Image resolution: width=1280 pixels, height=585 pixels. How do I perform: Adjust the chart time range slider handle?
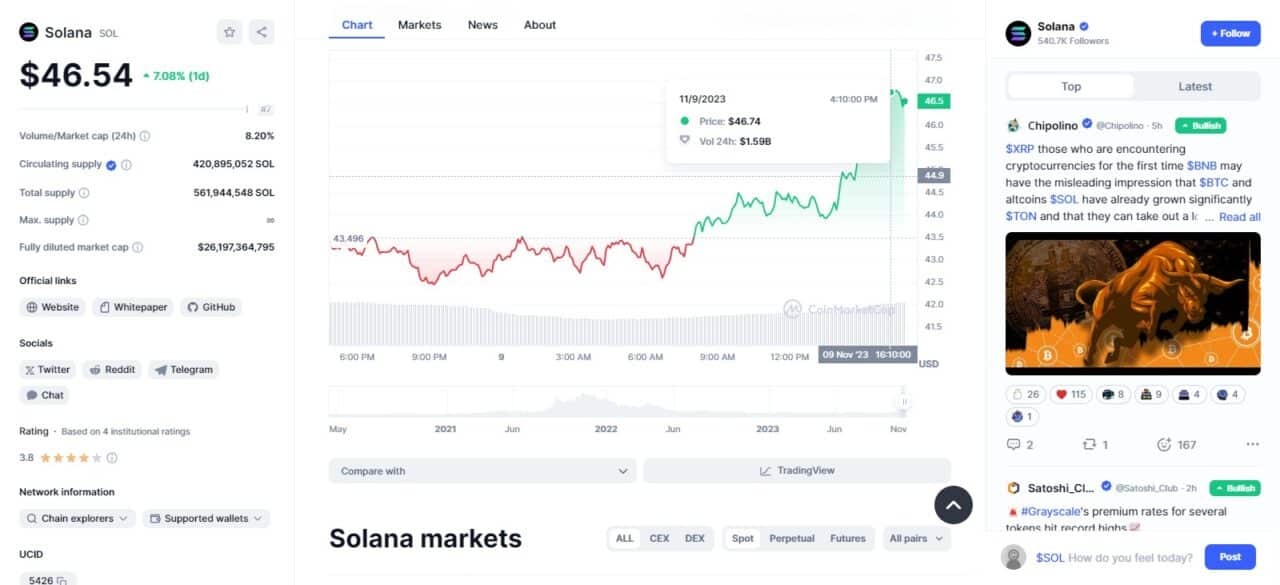[x=904, y=402]
